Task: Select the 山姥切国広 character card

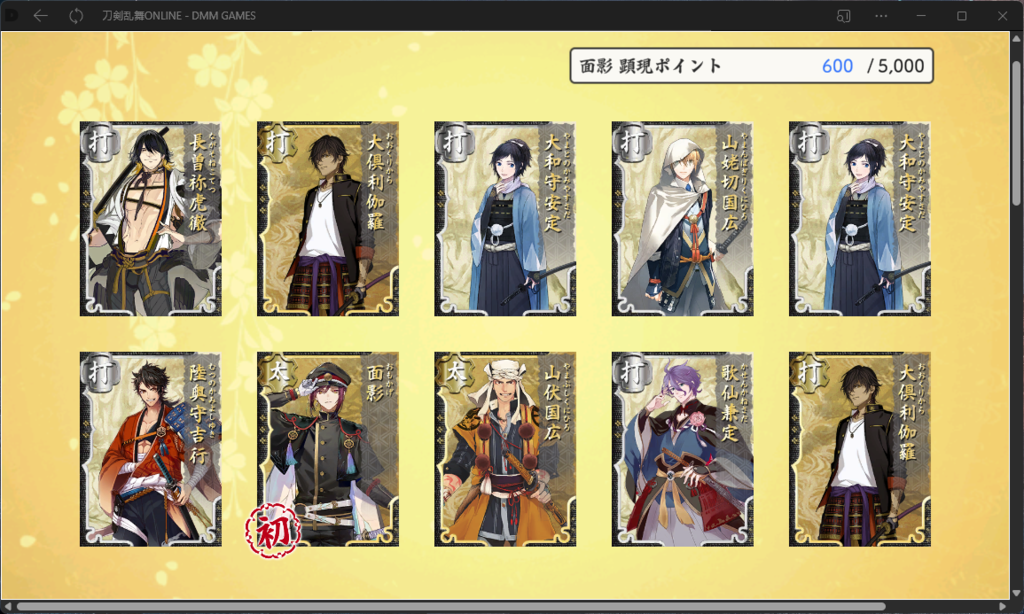Action: pyautogui.click(x=682, y=219)
